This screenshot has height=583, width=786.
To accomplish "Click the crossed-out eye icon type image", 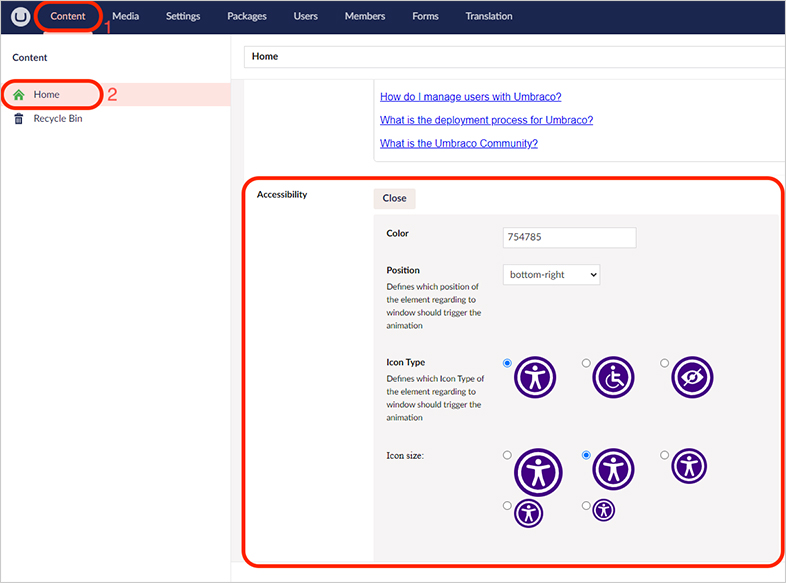I will coord(692,377).
